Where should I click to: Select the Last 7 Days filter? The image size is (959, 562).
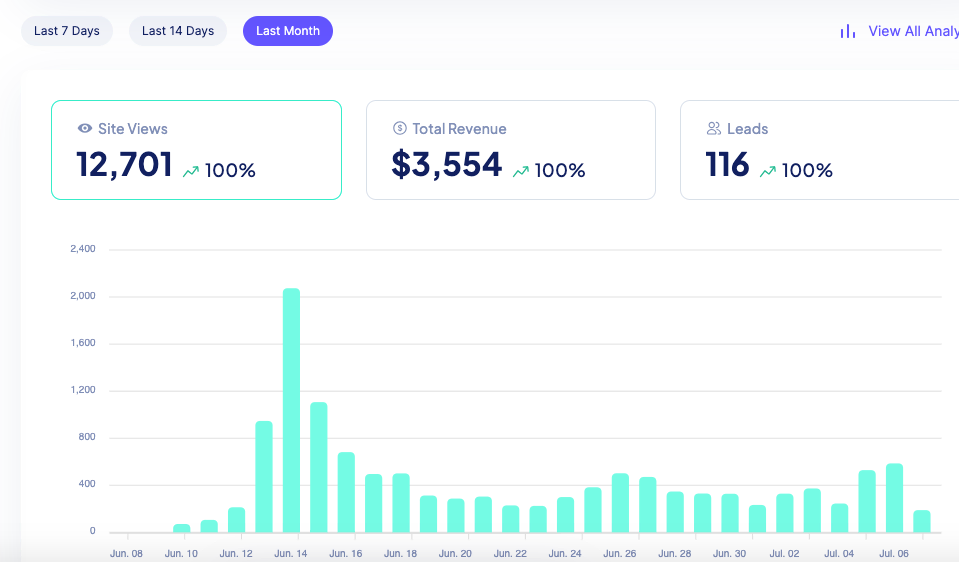pyautogui.click(x=67, y=31)
